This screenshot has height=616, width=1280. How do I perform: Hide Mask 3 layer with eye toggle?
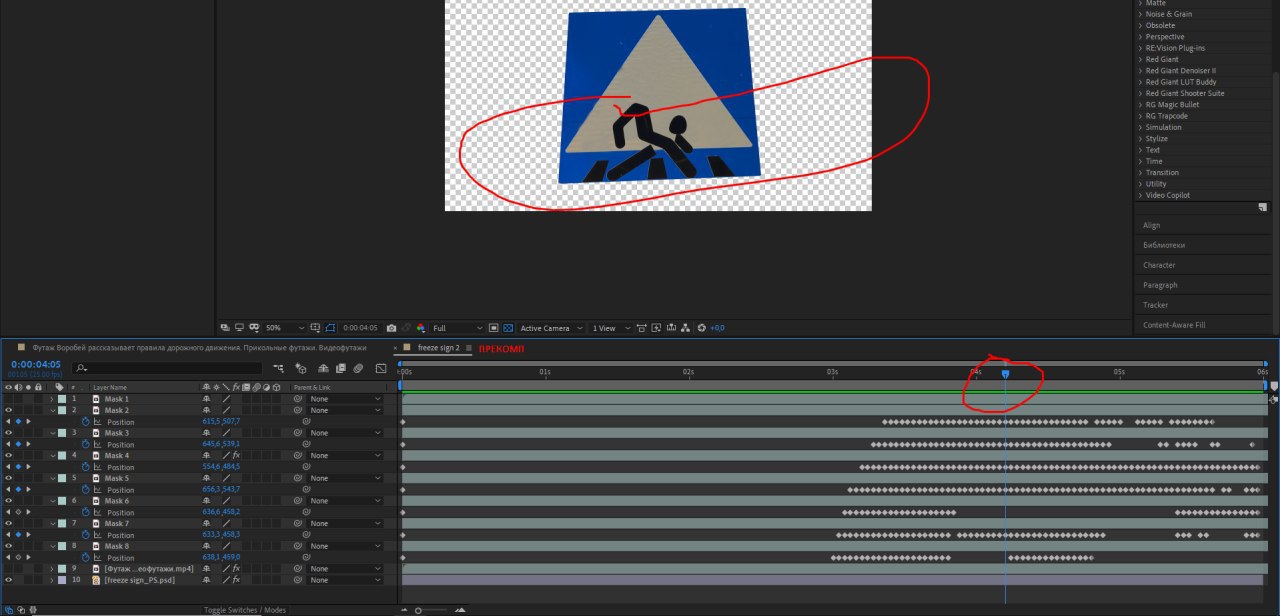pos(9,433)
